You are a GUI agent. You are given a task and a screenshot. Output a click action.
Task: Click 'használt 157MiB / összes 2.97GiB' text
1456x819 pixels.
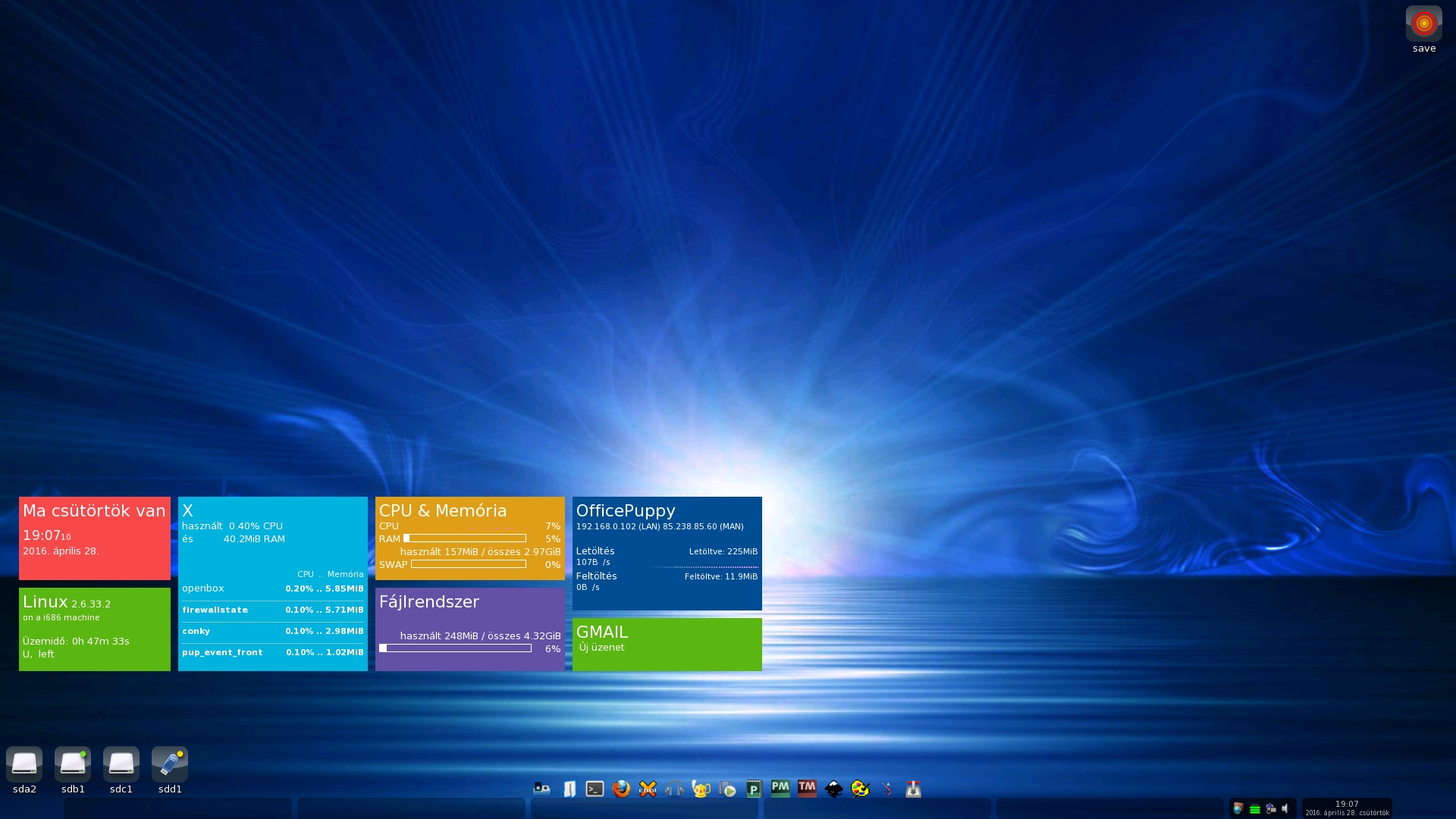point(481,552)
